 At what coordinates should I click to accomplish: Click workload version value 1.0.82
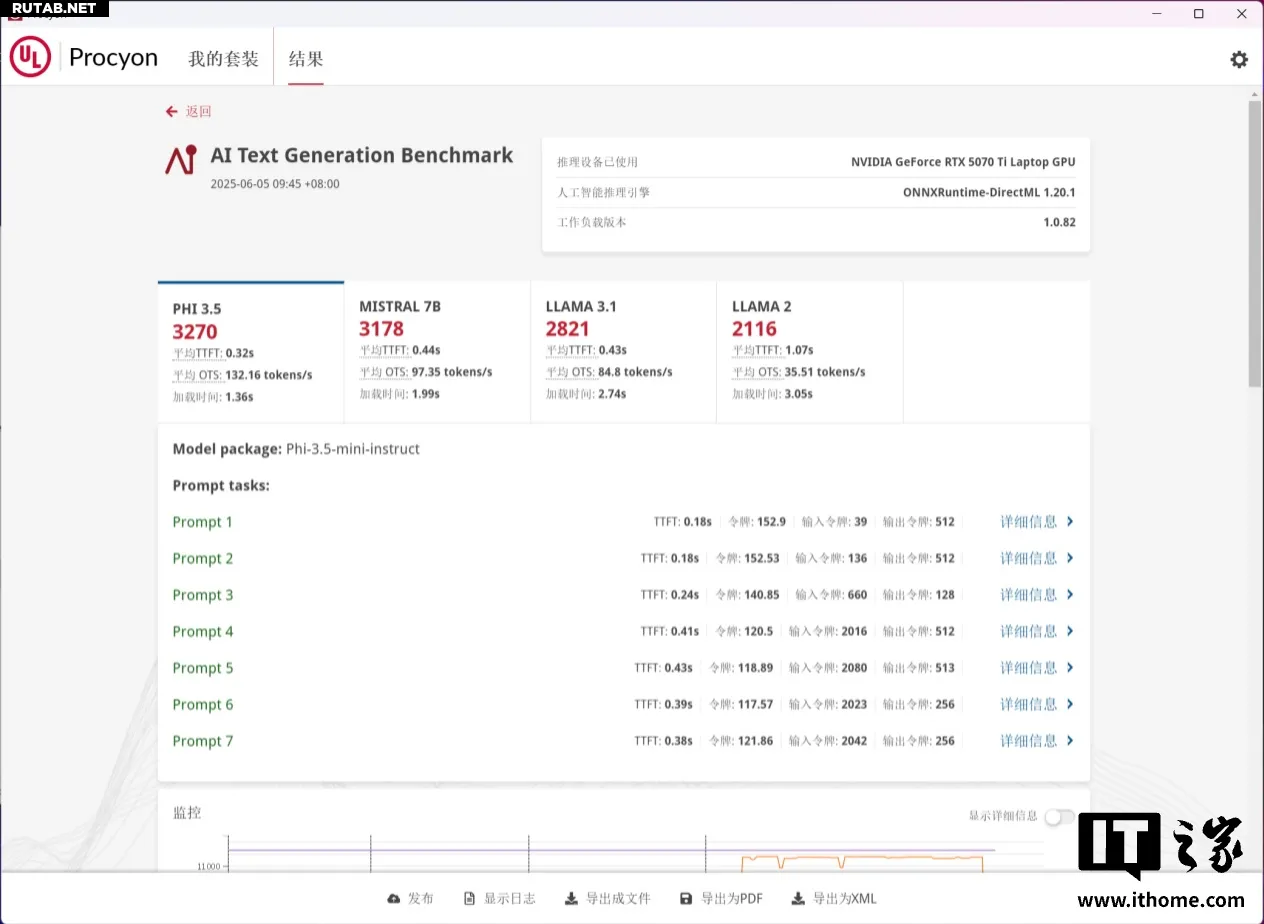point(1059,222)
